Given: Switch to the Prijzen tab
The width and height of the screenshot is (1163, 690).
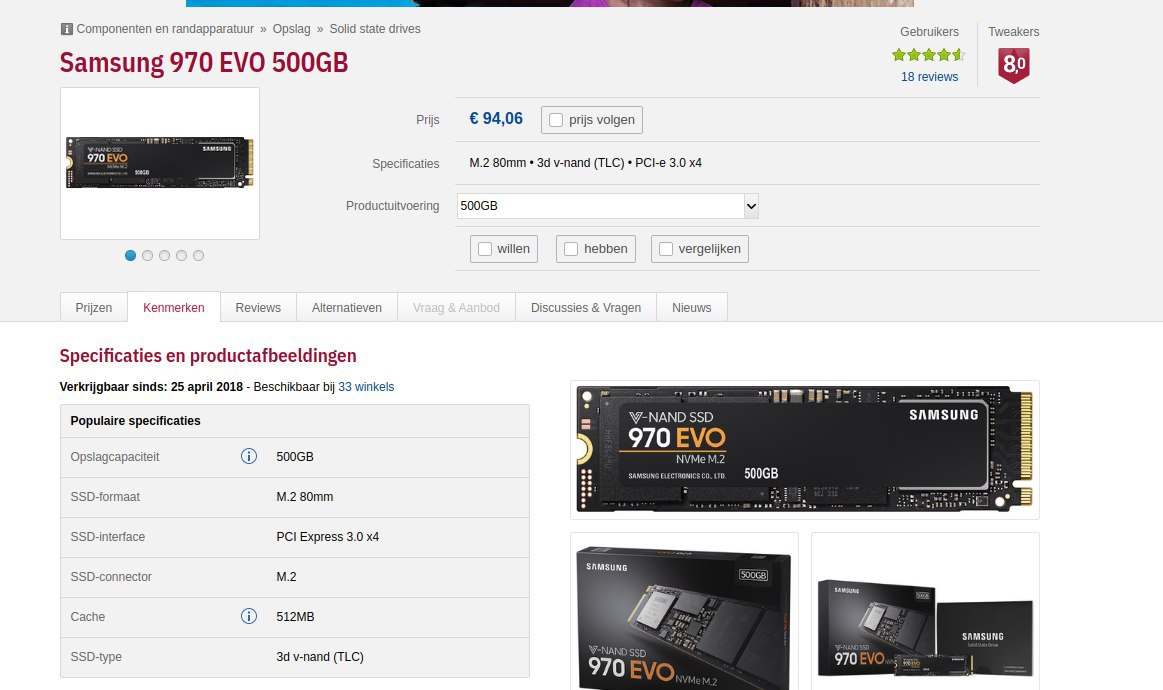Looking at the screenshot, I should (93, 307).
